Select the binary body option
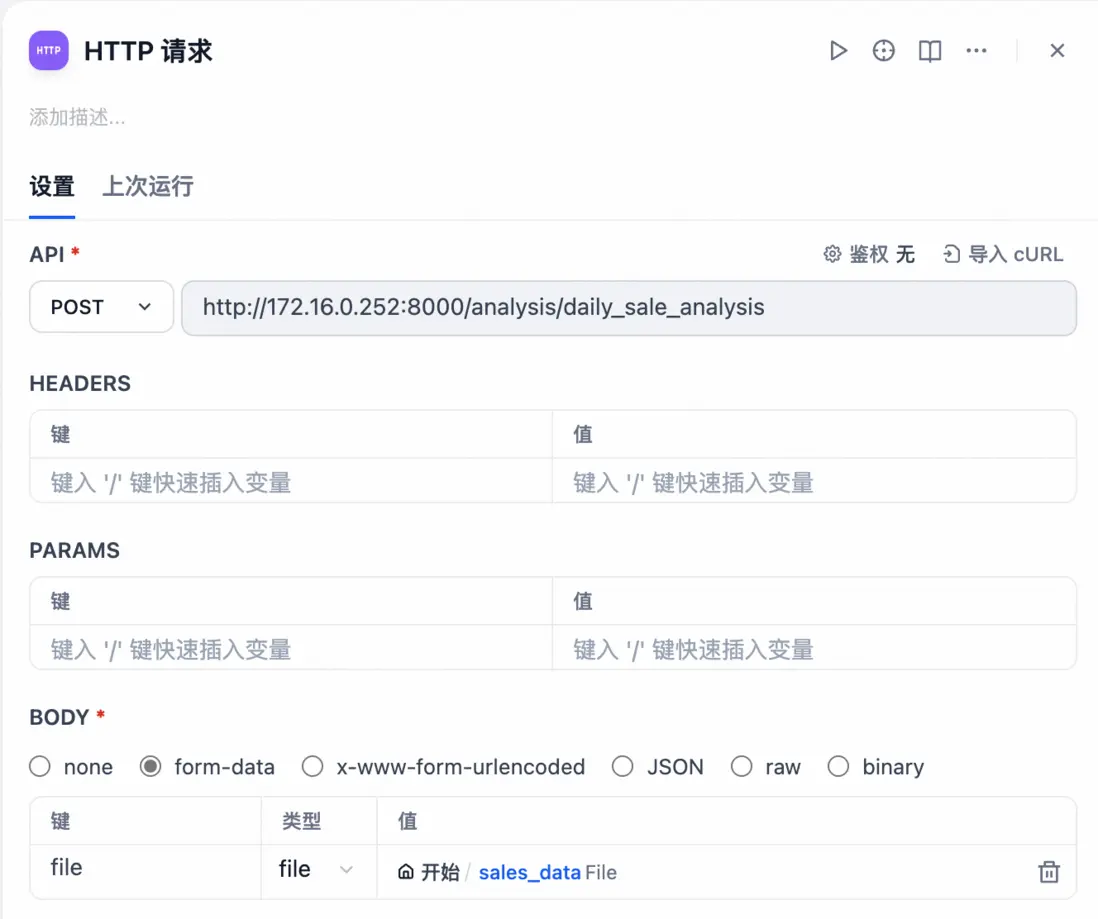 pyautogui.click(x=838, y=767)
